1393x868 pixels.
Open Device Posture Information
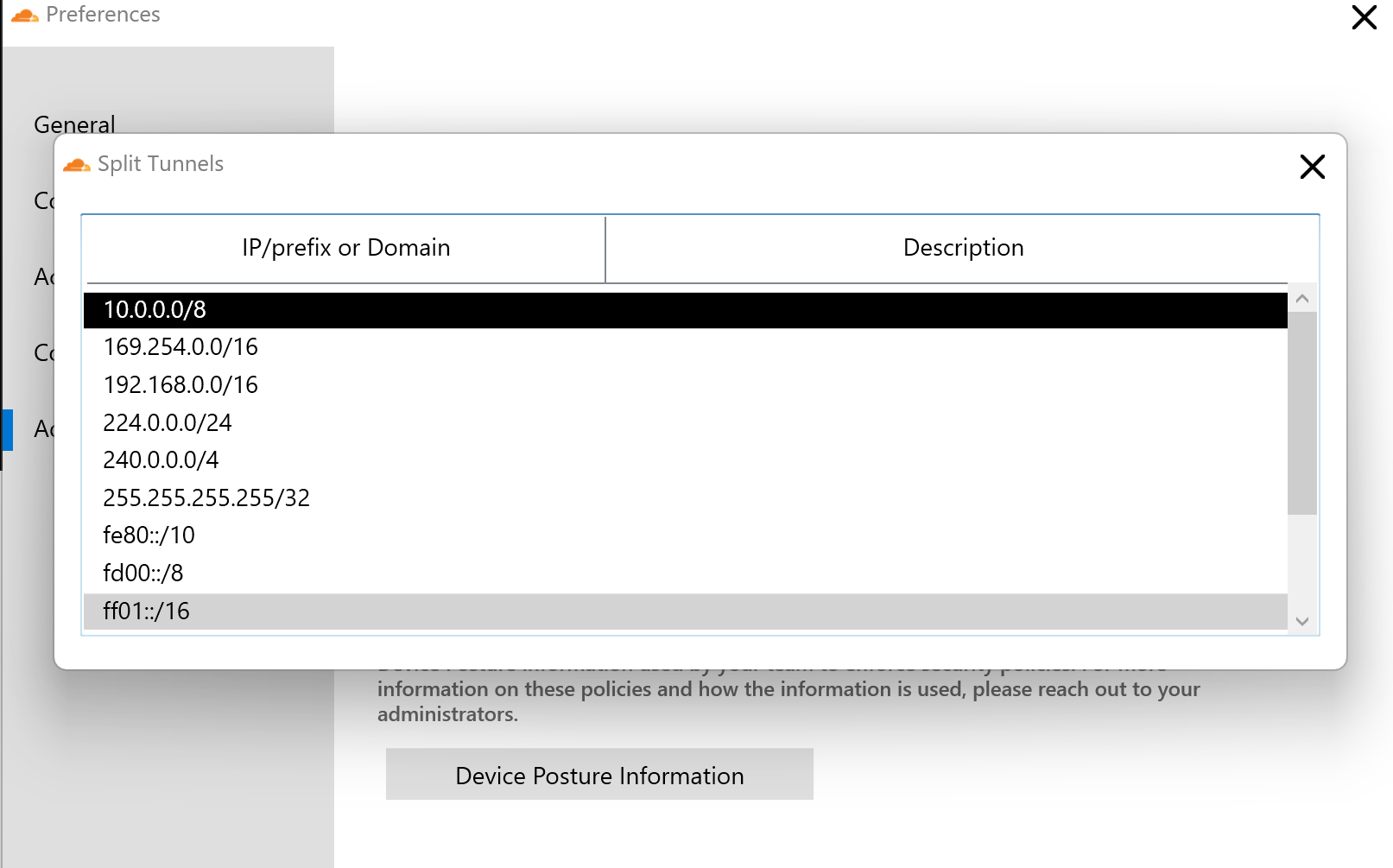599,775
